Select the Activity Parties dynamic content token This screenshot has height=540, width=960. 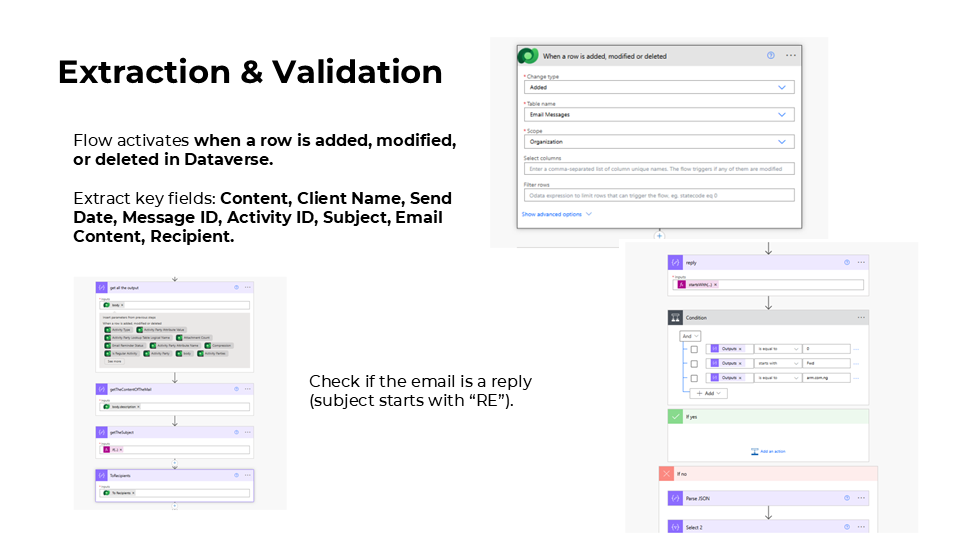(x=212, y=353)
